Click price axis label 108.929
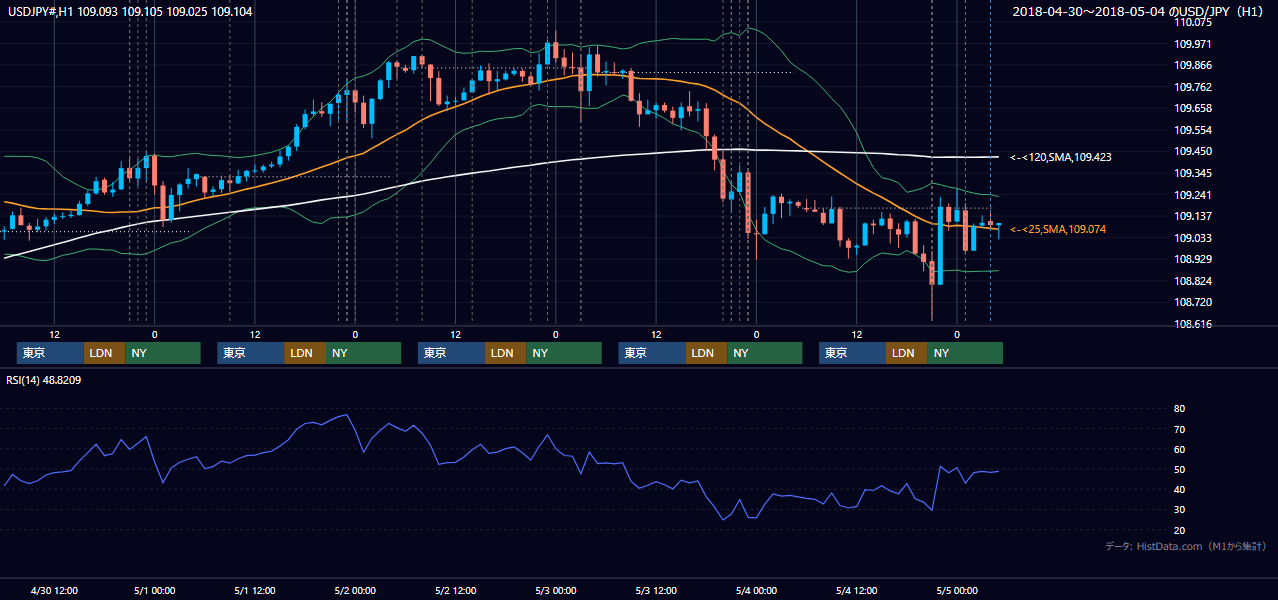Screen dimensions: 1278x600 tap(1194, 259)
